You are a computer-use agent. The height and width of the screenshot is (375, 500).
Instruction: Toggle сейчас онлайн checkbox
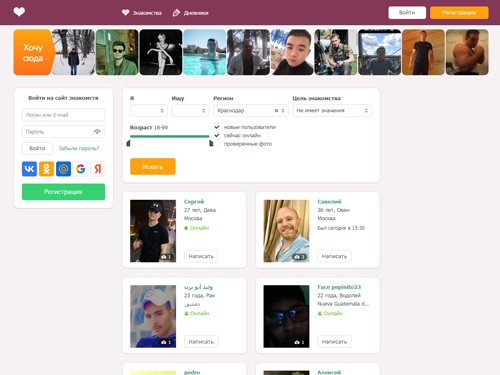click(x=217, y=135)
